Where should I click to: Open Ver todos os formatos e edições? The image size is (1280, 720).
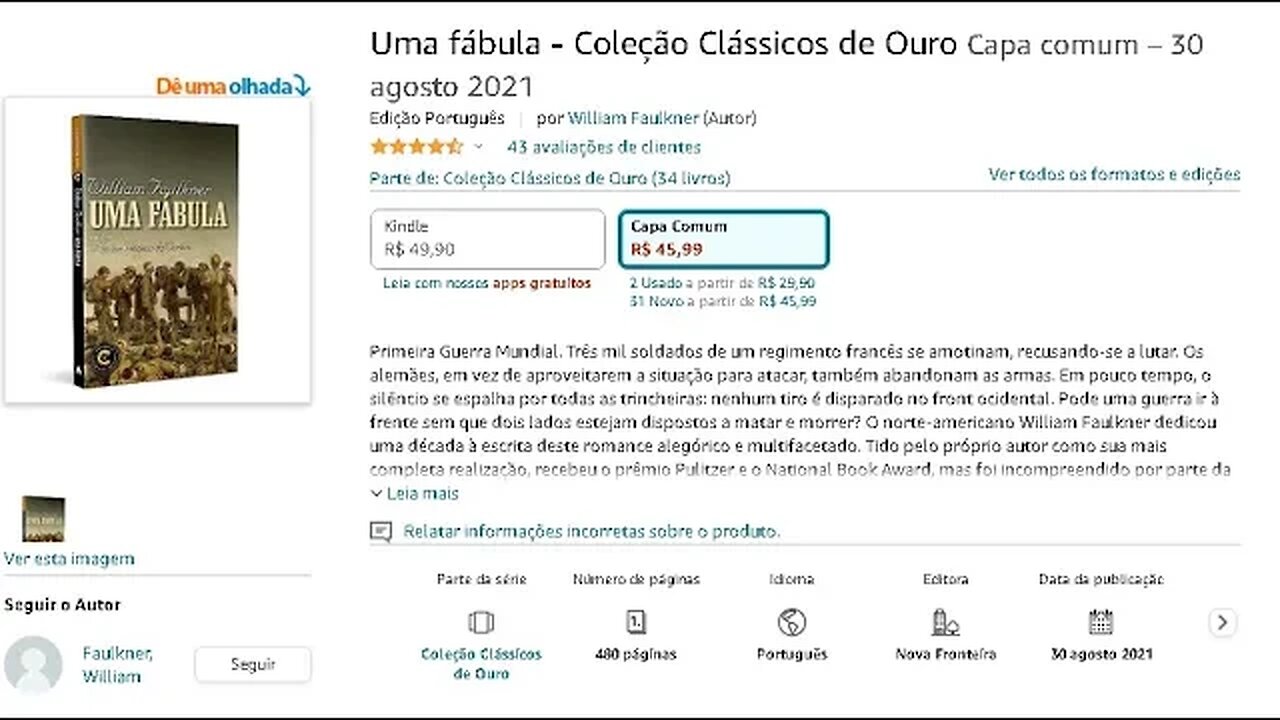click(1114, 174)
